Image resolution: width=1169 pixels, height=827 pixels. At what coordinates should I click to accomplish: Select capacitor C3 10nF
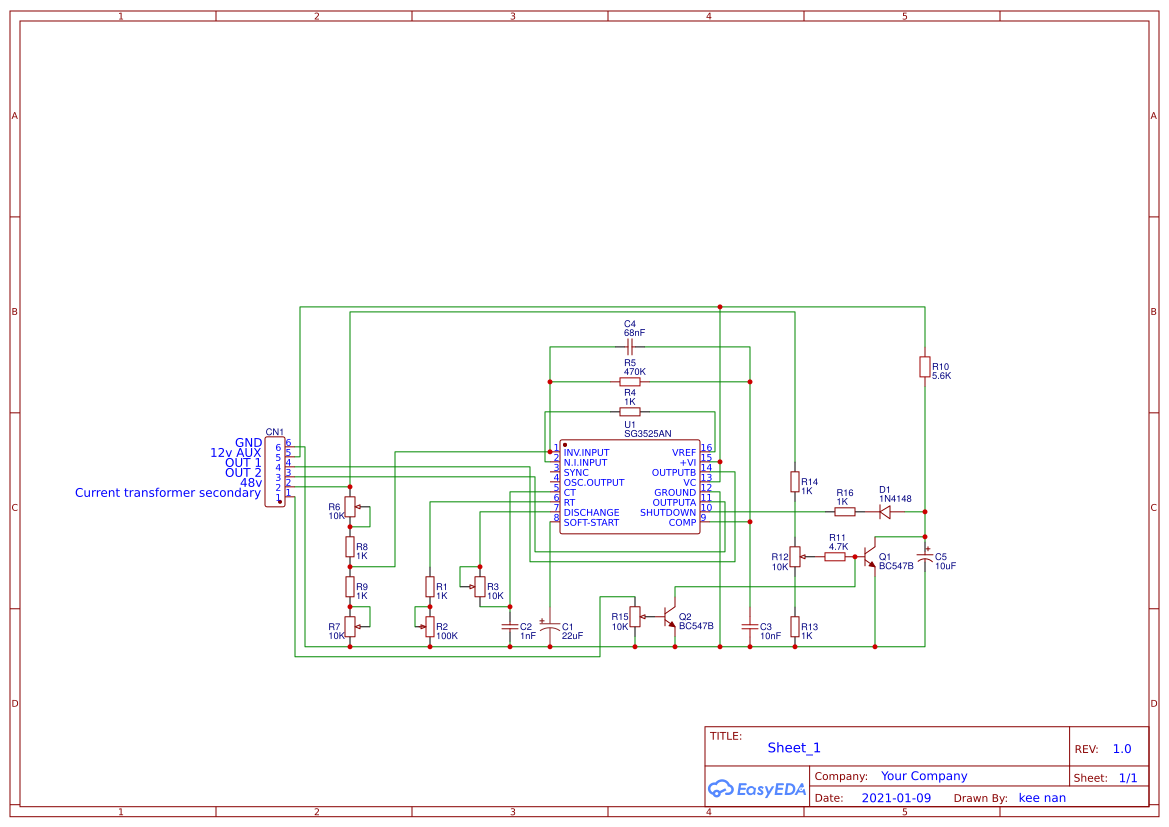tap(749, 627)
